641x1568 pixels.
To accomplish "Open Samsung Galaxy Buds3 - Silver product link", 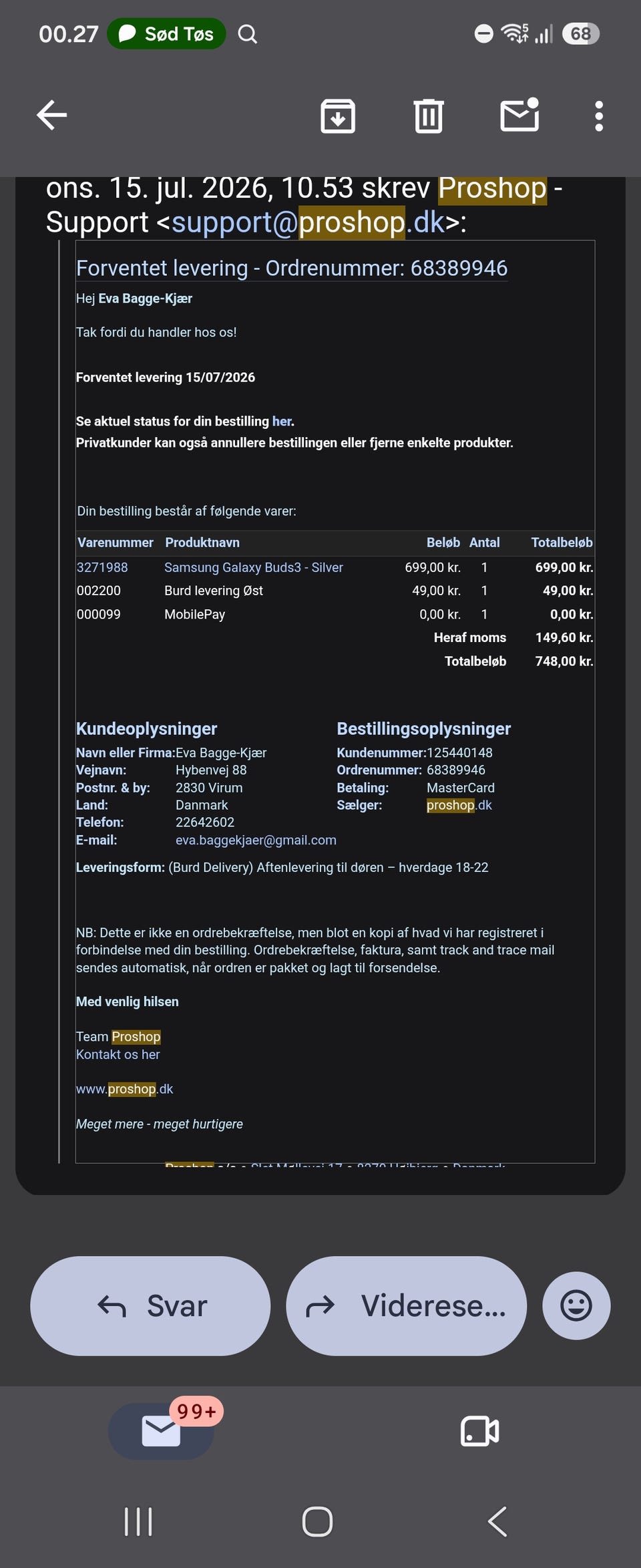I will pos(254,567).
